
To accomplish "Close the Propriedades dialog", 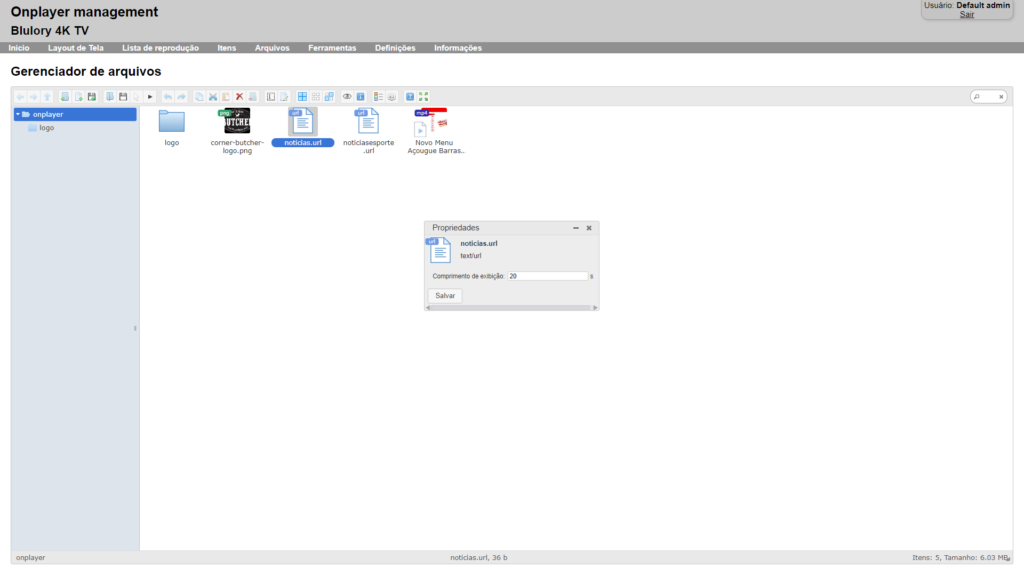I will click(x=589, y=228).
